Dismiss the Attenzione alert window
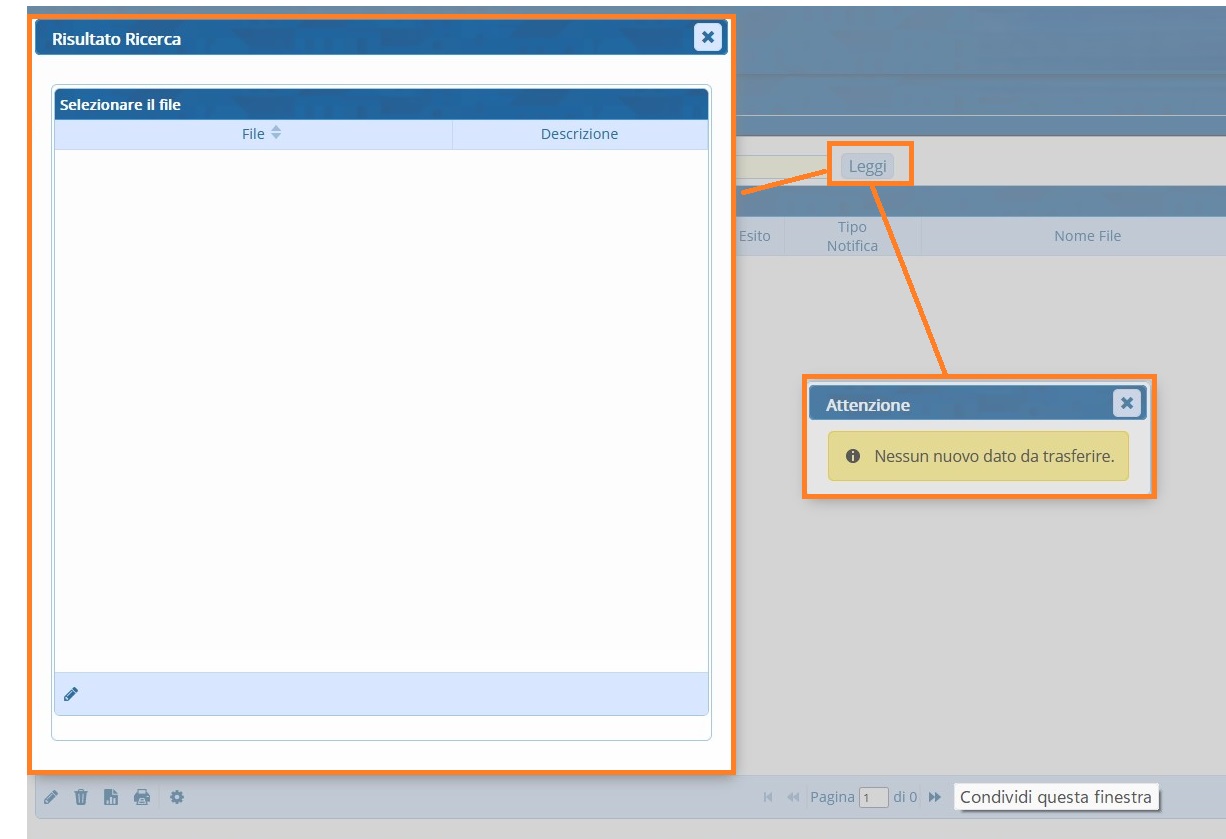 [x=1126, y=403]
